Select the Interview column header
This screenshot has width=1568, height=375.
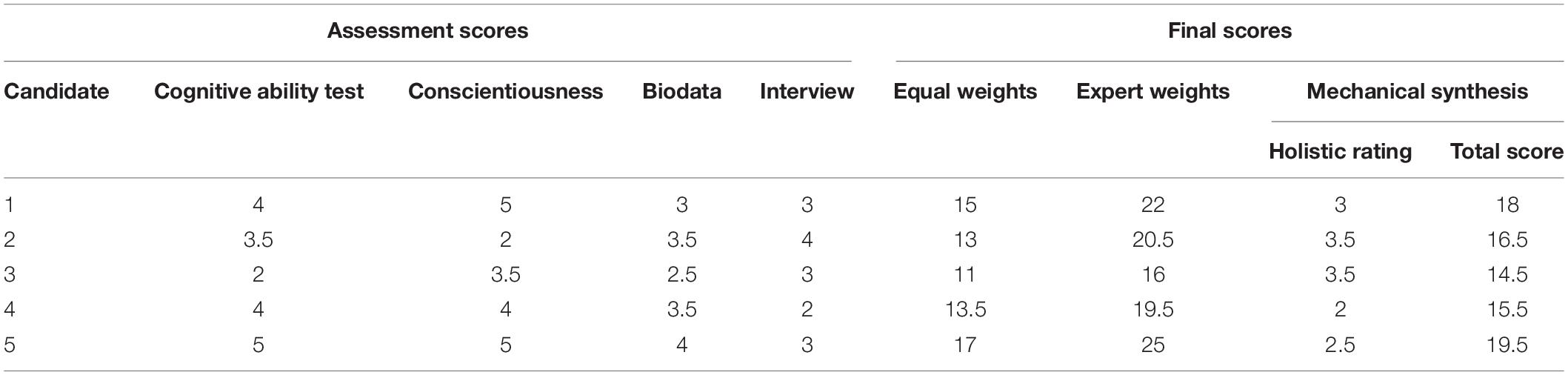click(x=807, y=91)
